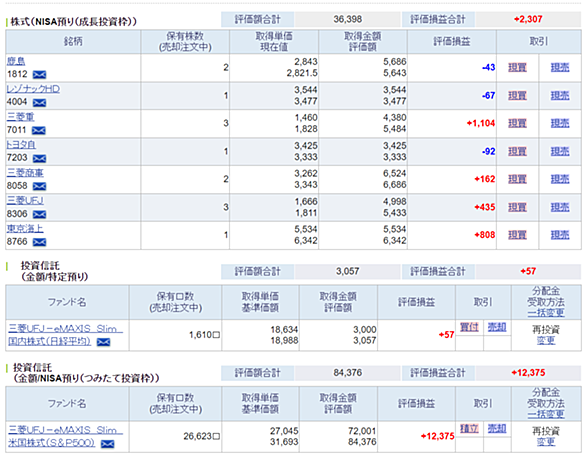The height and width of the screenshot is (462, 586).
Task: Open the 鹿島 stock link
Action: (x=16, y=61)
